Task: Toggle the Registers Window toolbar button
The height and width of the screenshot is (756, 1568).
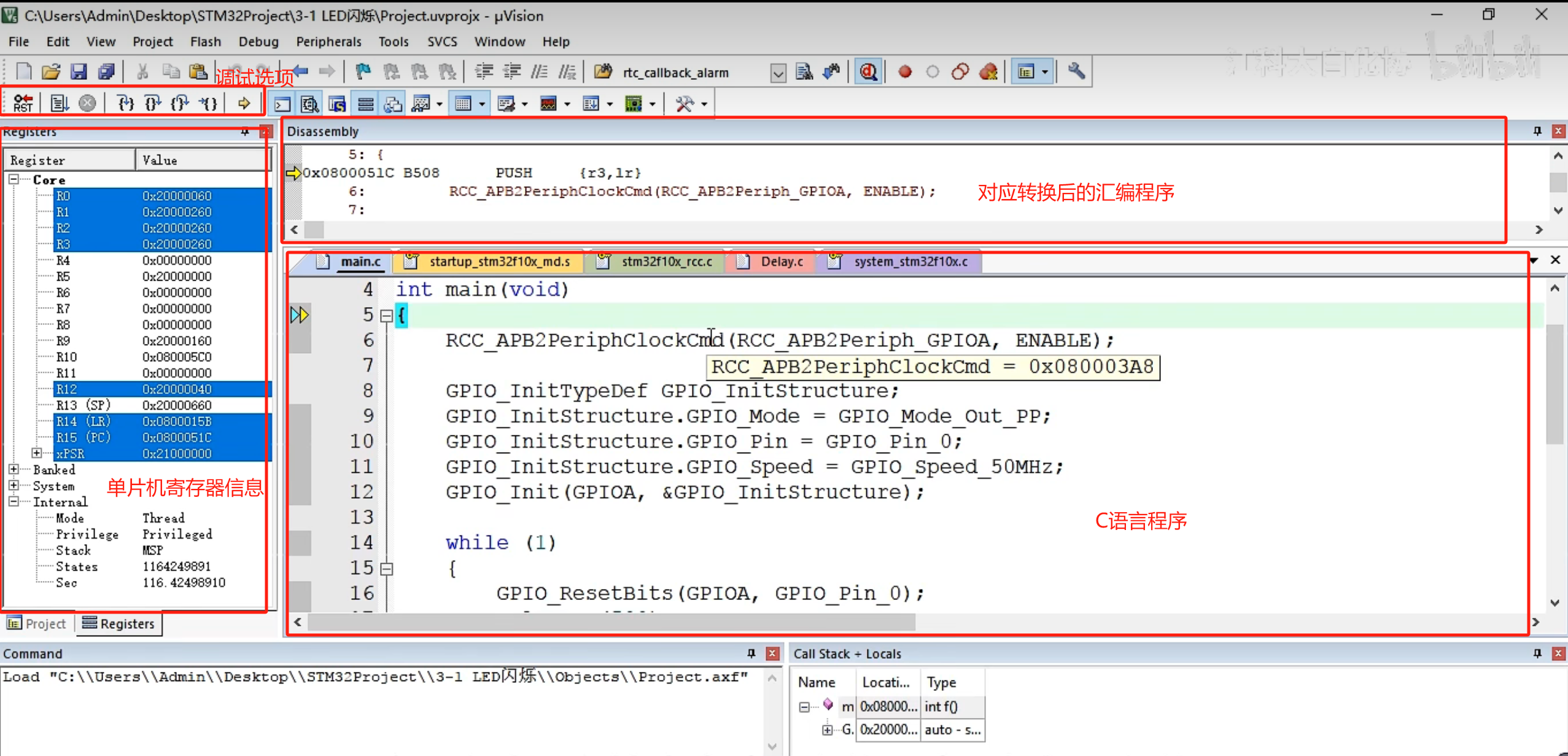Action: pyautogui.click(x=365, y=104)
